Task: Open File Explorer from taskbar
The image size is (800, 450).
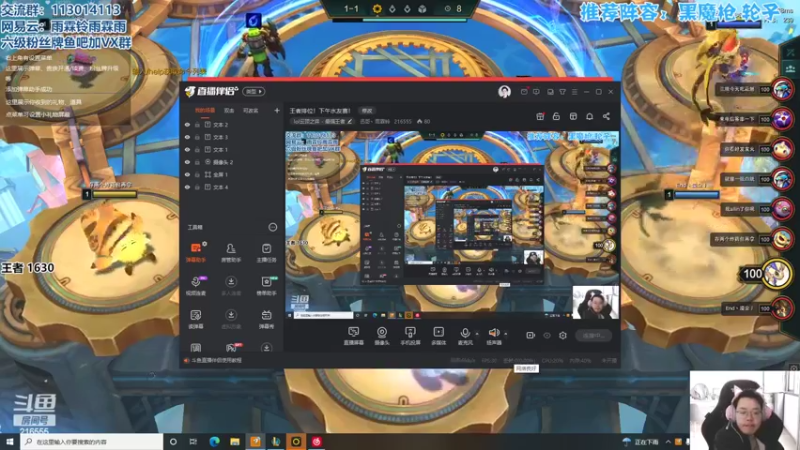Action: pos(235,442)
